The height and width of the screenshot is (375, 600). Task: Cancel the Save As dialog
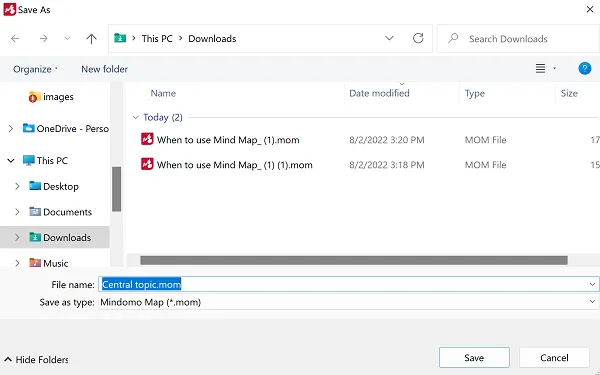coord(554,358)
